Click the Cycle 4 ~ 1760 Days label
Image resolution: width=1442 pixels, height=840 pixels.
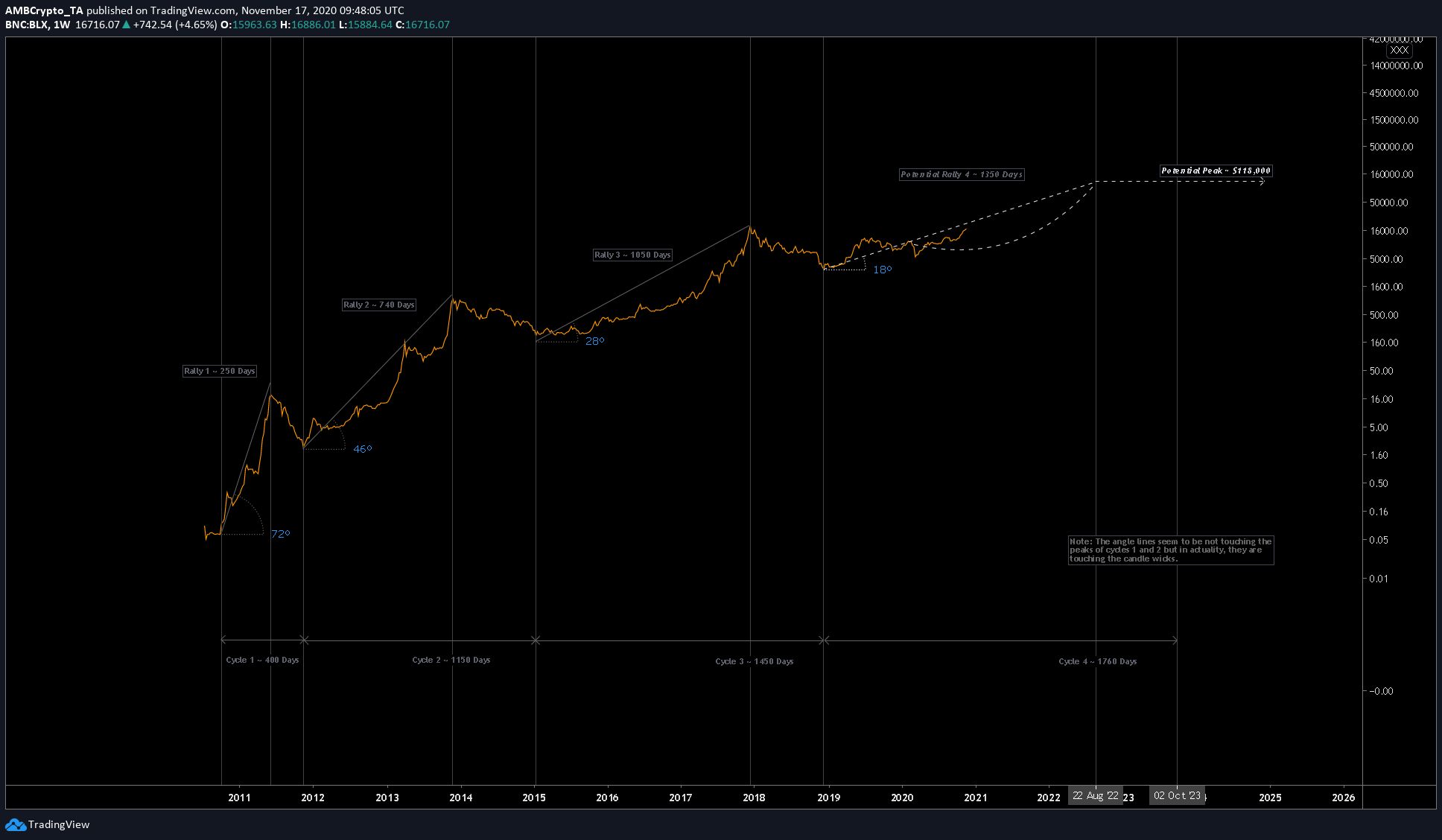1097,661
